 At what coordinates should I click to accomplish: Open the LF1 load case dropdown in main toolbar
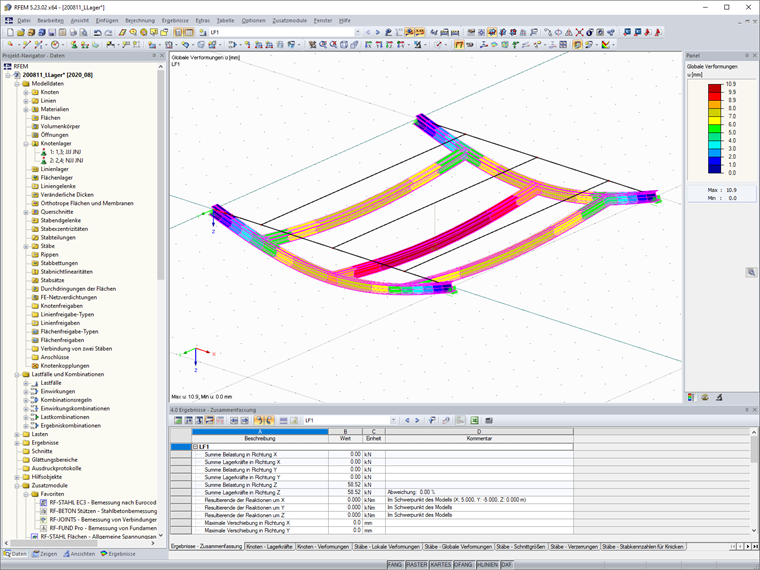pos(358,32)
